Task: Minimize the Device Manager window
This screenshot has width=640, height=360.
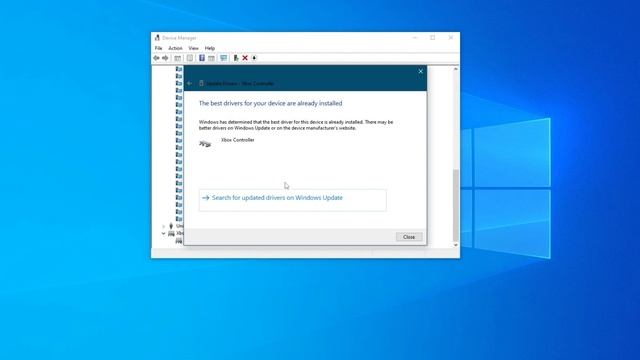Action: [415, 38]
